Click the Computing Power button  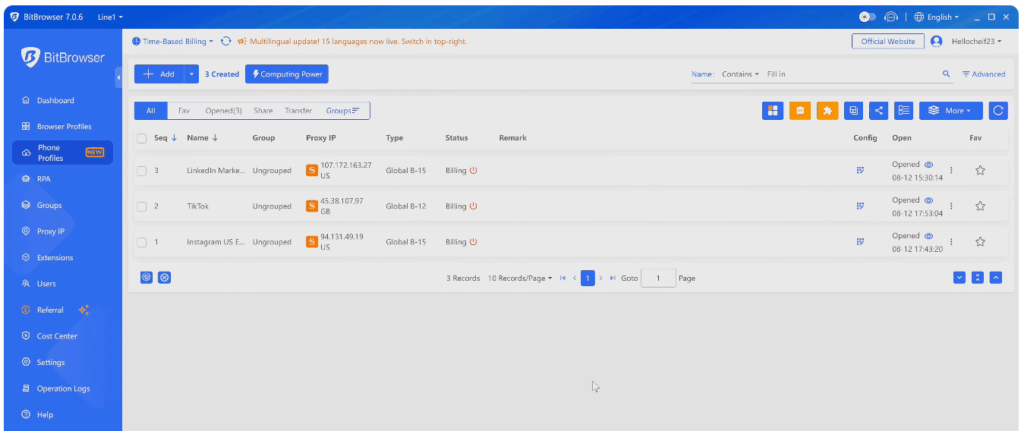tap(287, 74)
